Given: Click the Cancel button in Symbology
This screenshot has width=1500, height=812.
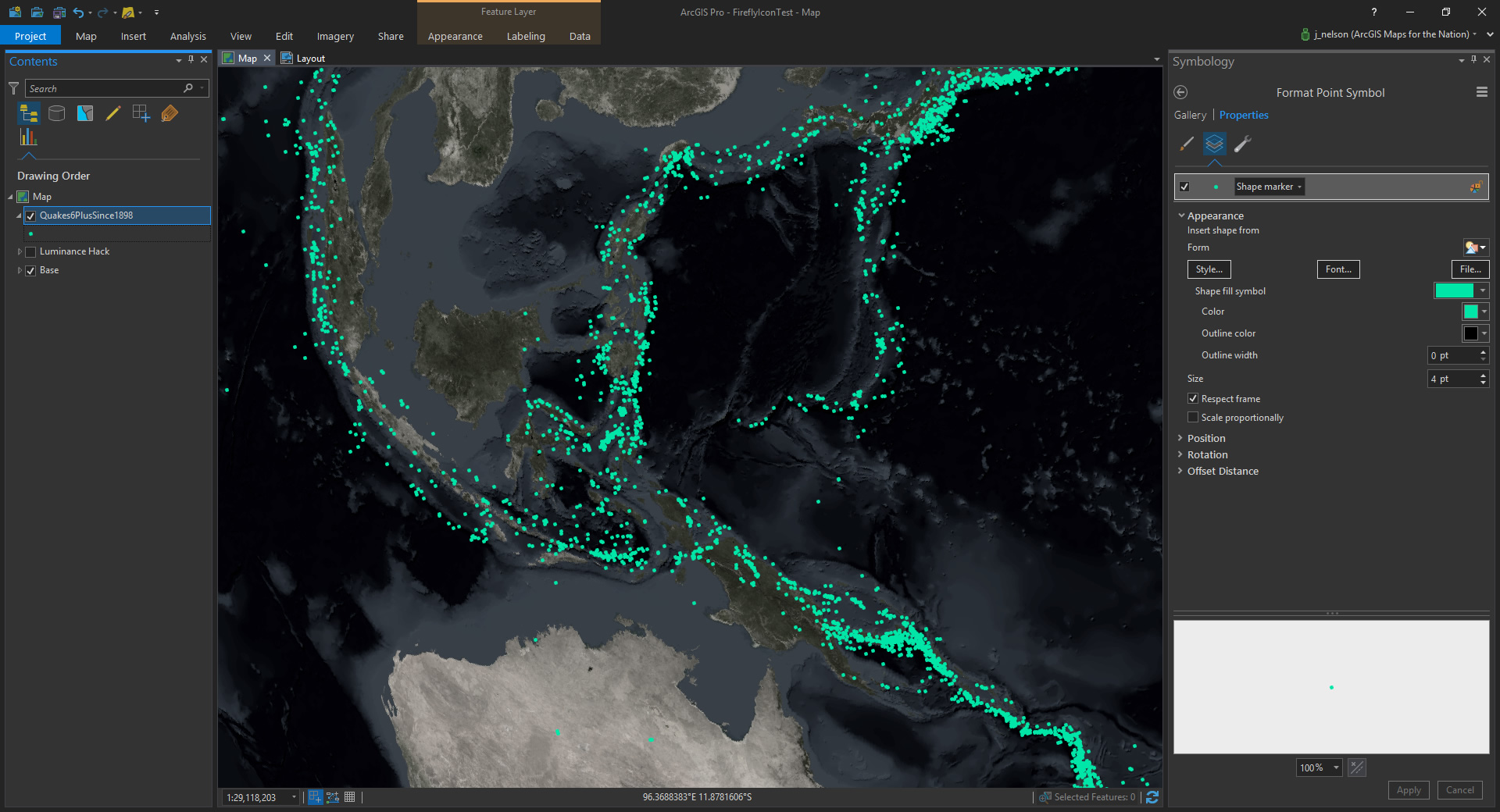Looking at the screenshot, I should click(x=1459, y=790).
